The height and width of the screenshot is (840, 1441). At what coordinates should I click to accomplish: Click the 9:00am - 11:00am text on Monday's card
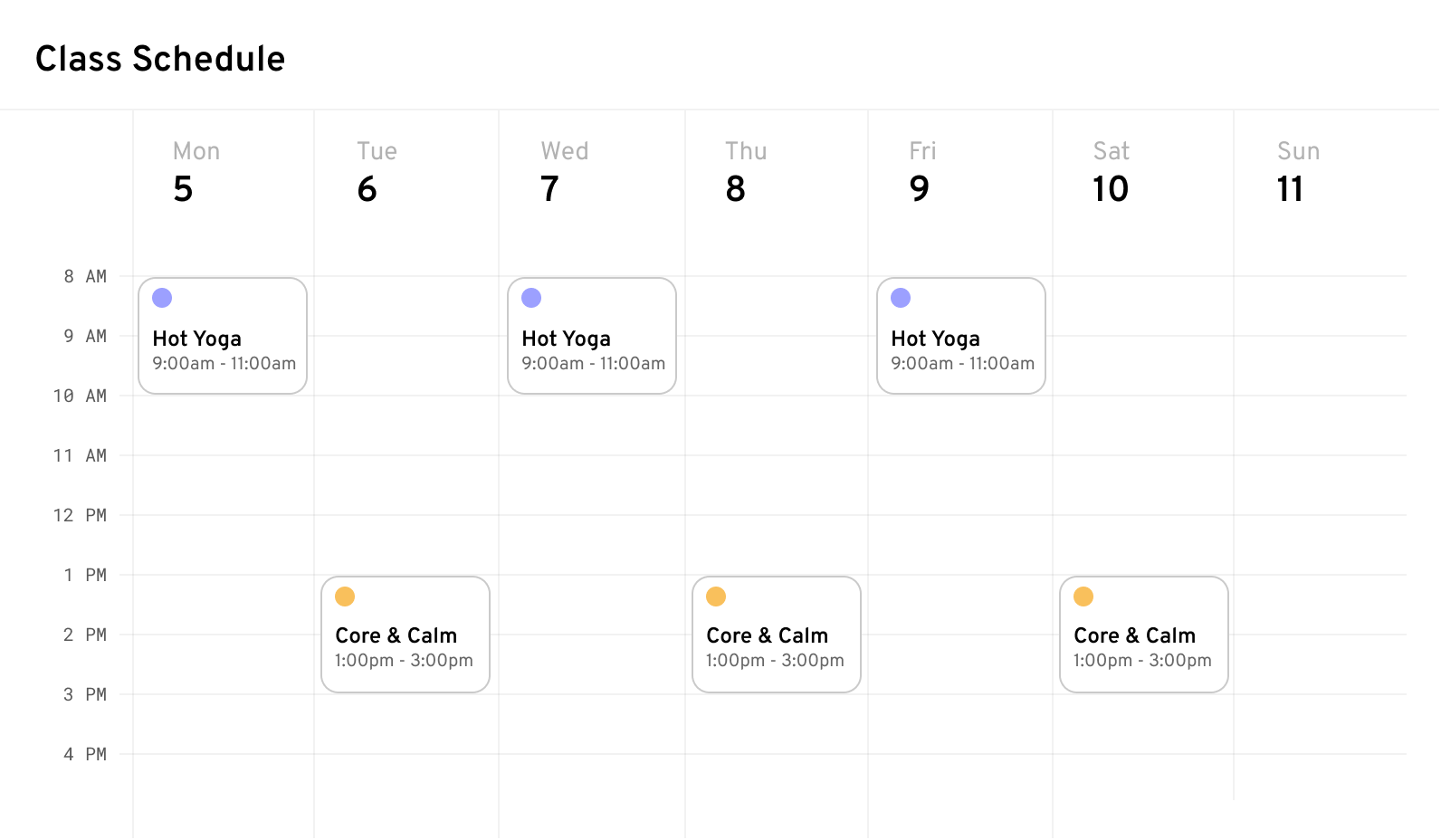pyautogui.click(x=224, y=363)
